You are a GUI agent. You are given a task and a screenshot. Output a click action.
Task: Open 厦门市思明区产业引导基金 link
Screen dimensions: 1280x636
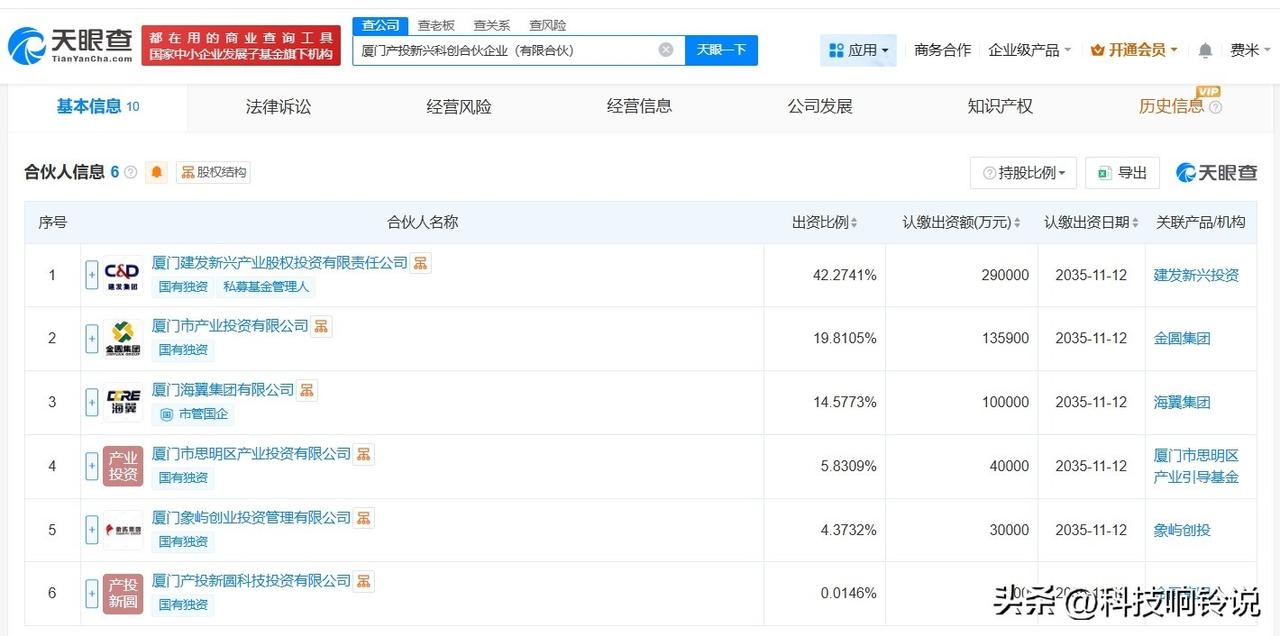[x=1196, y=467]
